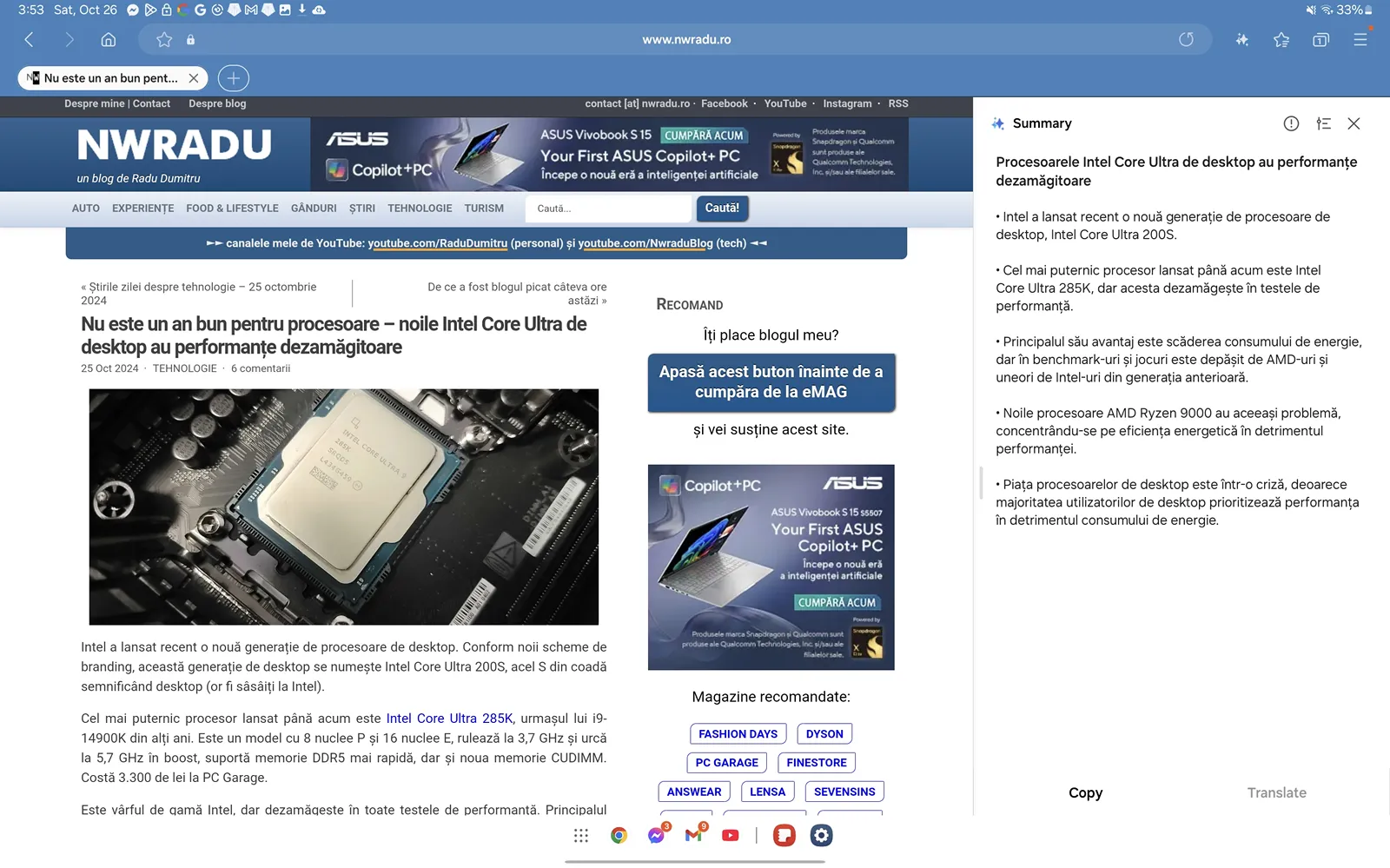This screenshot has width=1390, height=868.
Task: Open the tab manager icon
Action: click(x=1320, y=39)
